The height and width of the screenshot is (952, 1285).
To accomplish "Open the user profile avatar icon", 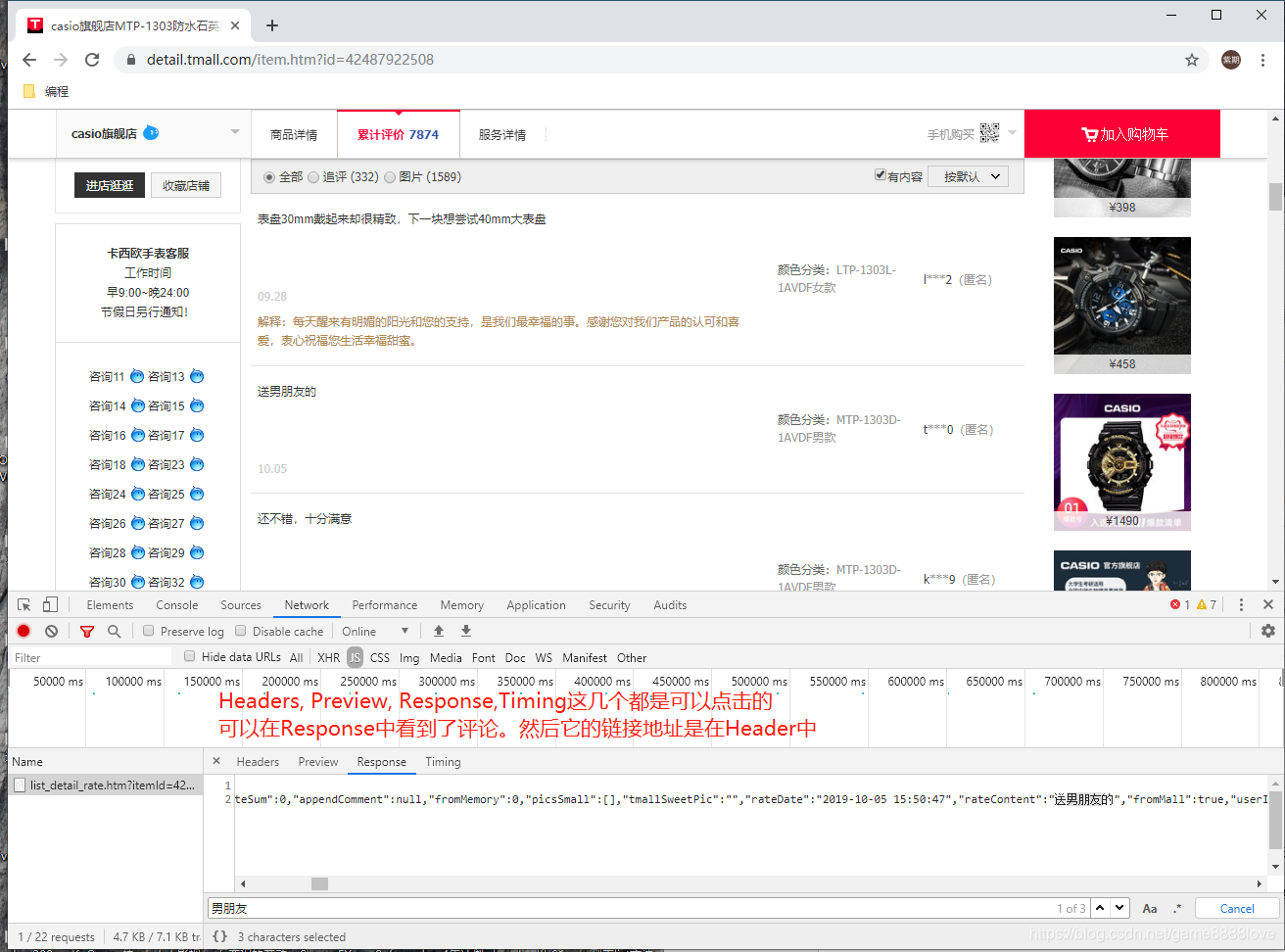I will (x=1231, y=60).
